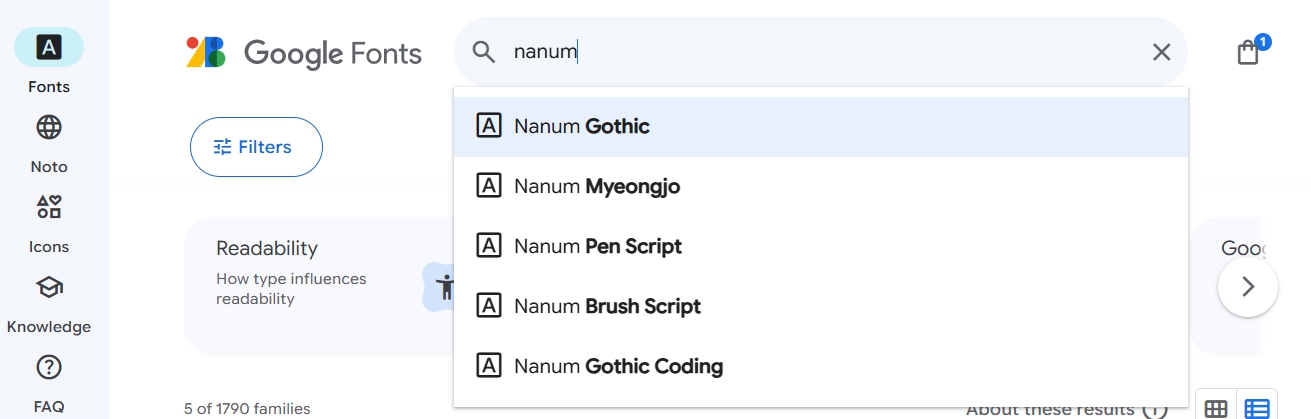Click the Google Fonts logo
The image size is (1311, 419).
pyautogui.click(x=304, y=52)
